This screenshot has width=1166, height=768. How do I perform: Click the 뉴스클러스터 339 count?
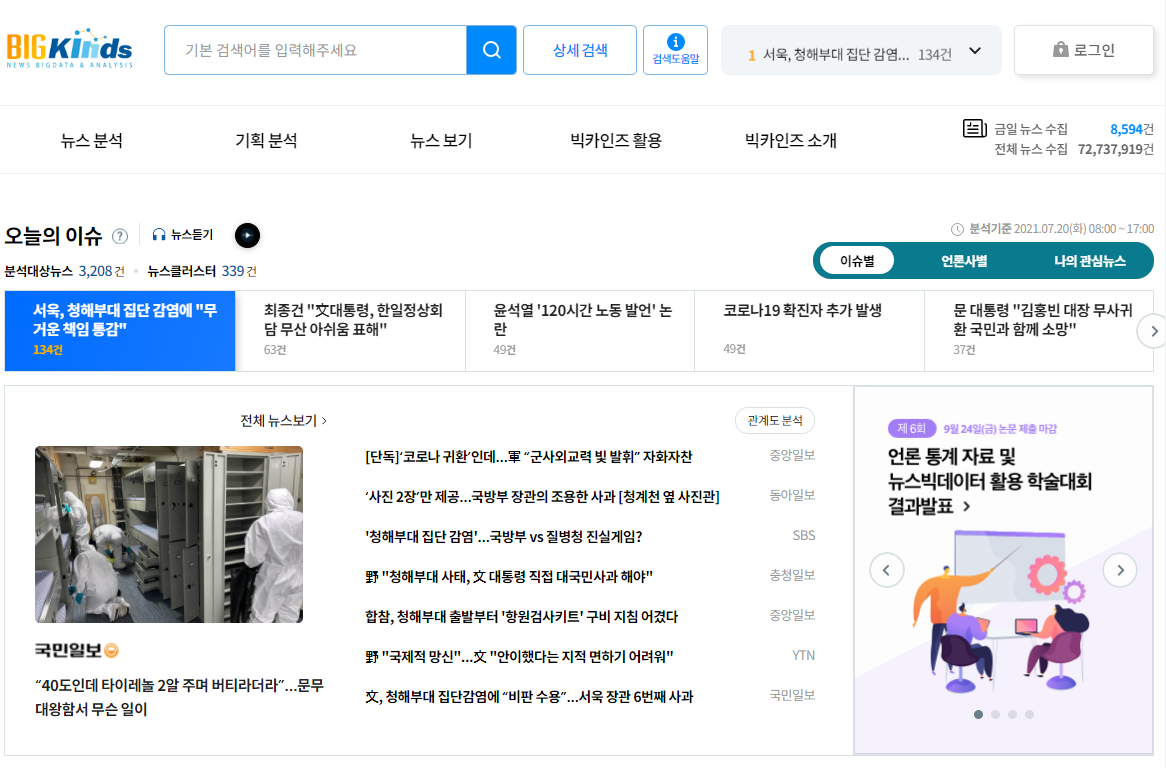(238, 271)
